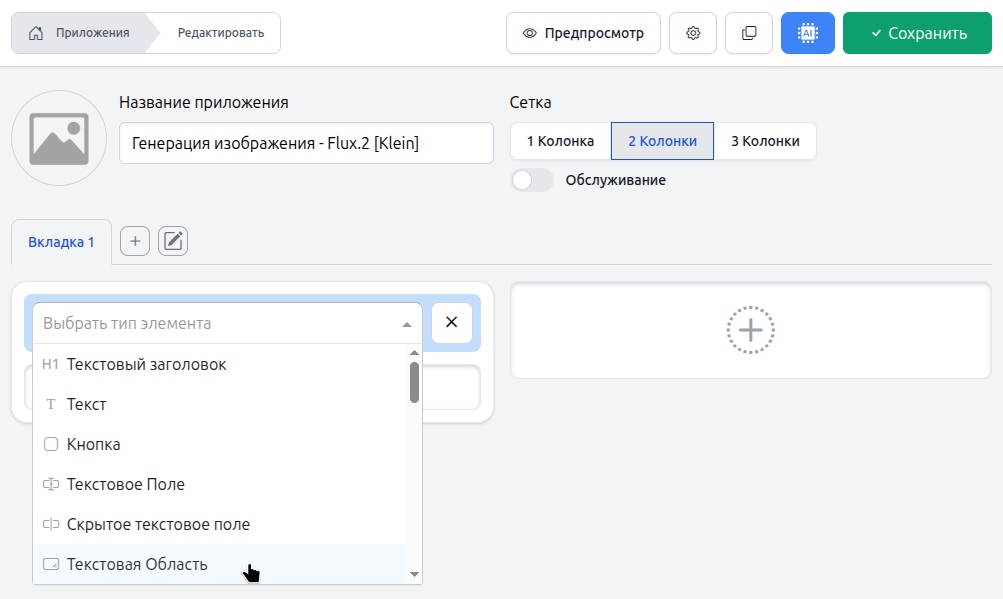Choose Текст option from list

coord(220,404)
